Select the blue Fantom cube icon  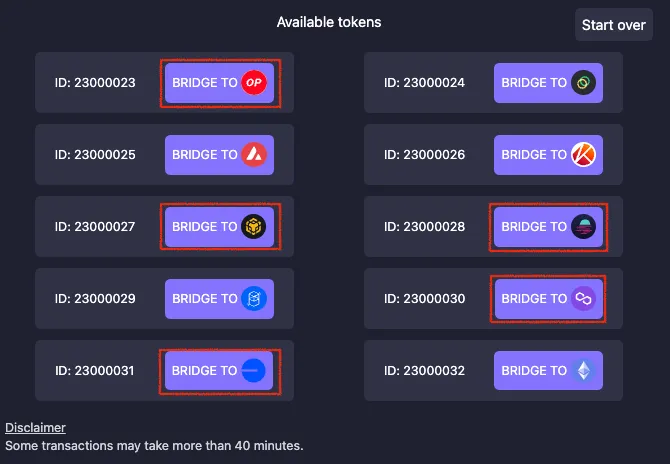click(x=254, y=298)
